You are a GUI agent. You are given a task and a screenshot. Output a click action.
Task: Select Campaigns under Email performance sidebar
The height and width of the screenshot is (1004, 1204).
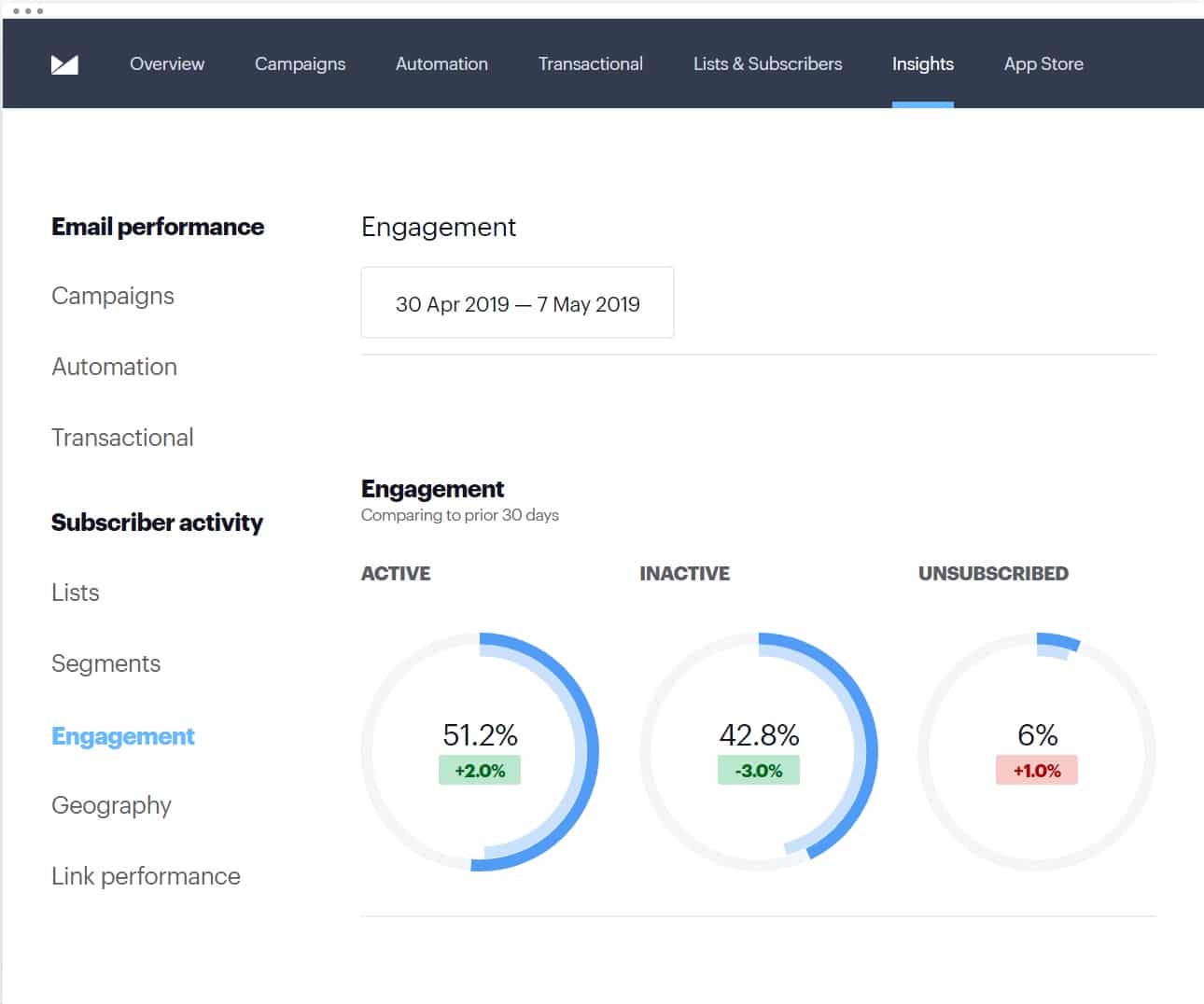[113, 296]
